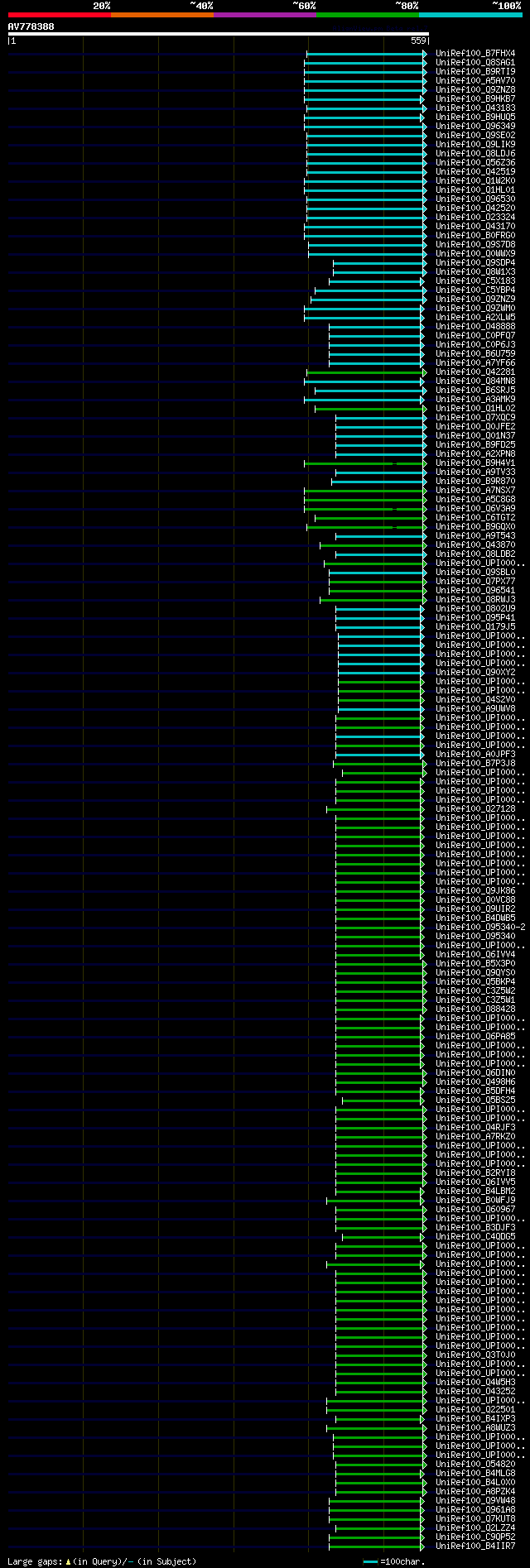Click label UniRef100_B0FRG0
The height and width of the screenshot is (1568, 530).
(x=475, y=236)
